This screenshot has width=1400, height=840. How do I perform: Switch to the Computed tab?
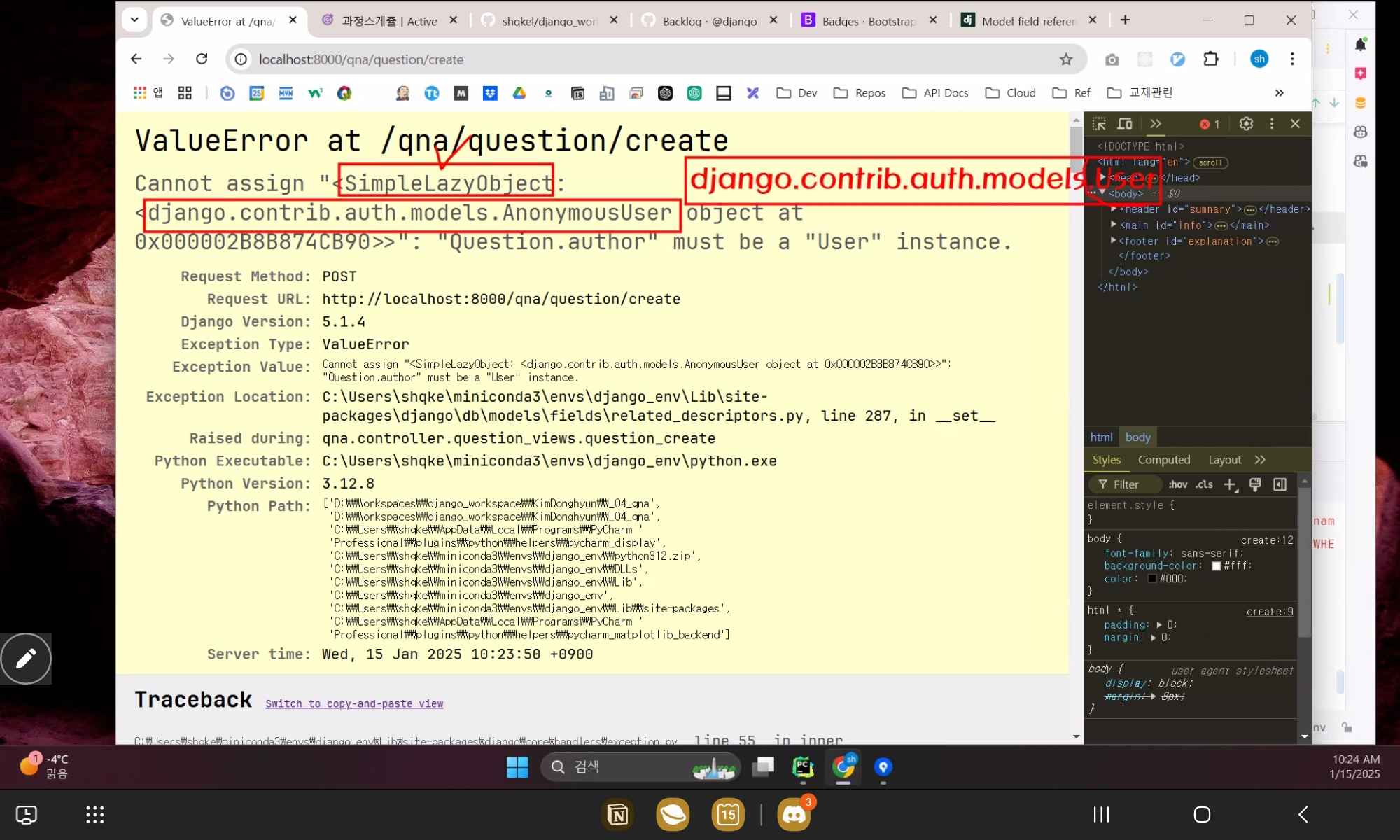click(1163, 460)
